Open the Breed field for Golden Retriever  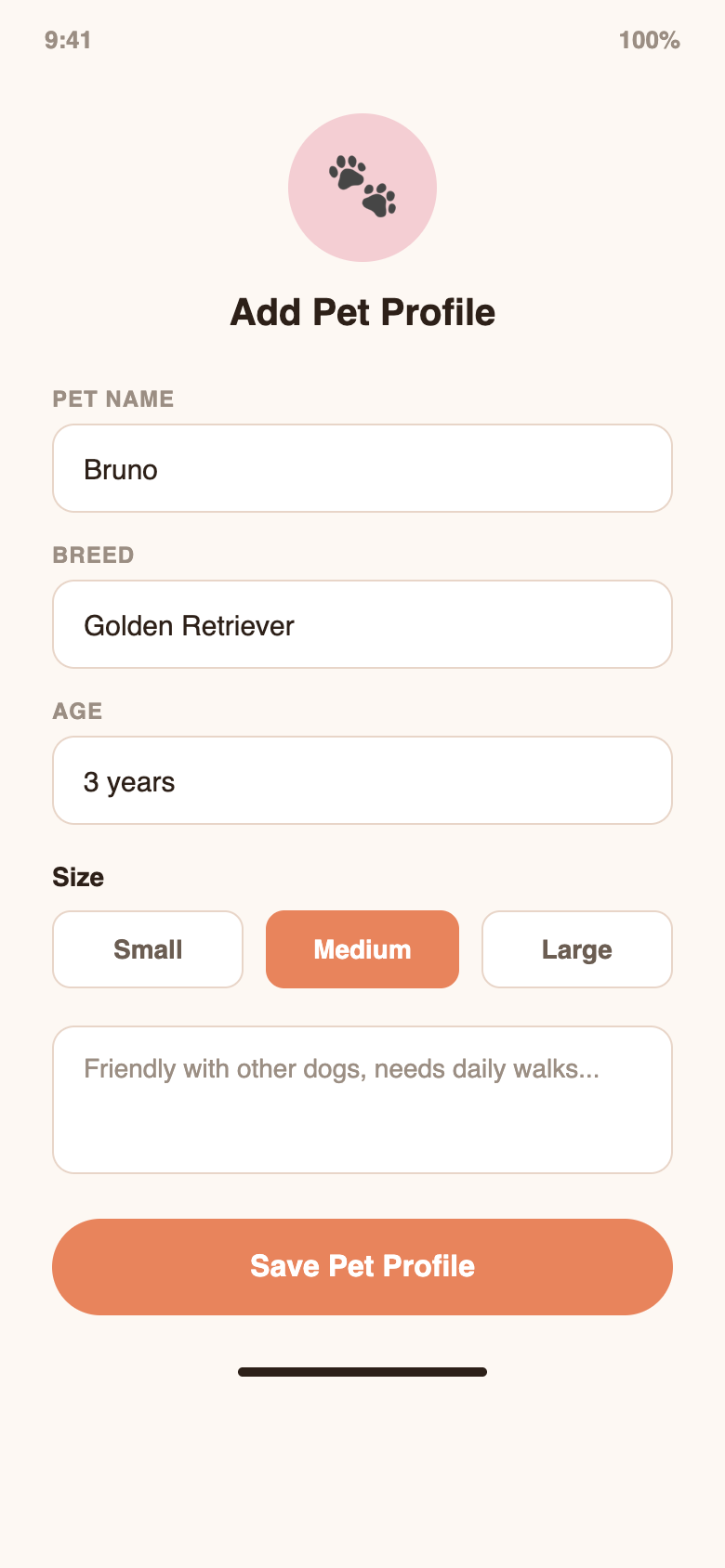point(362,624)
